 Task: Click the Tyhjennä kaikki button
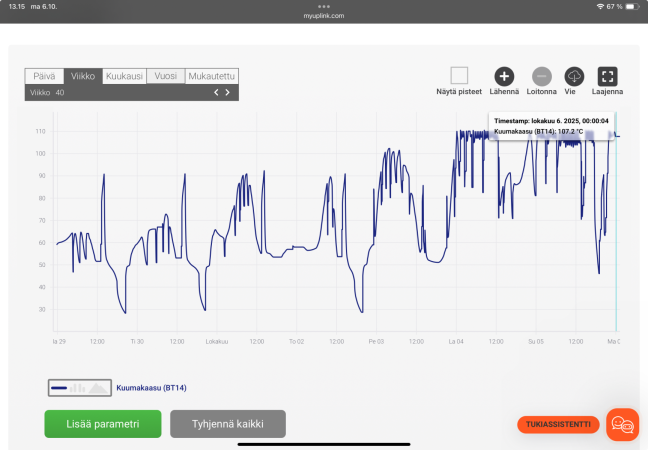click(228, 424)
